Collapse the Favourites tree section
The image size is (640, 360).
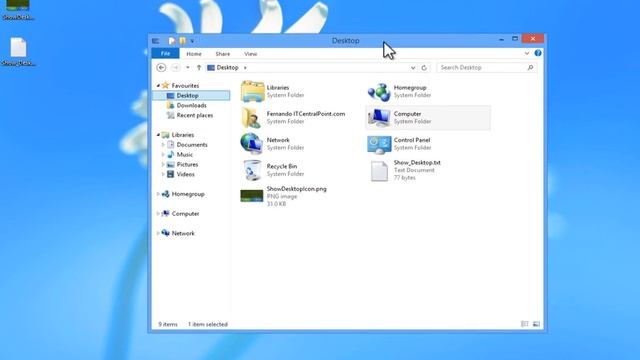click(158, 85)
